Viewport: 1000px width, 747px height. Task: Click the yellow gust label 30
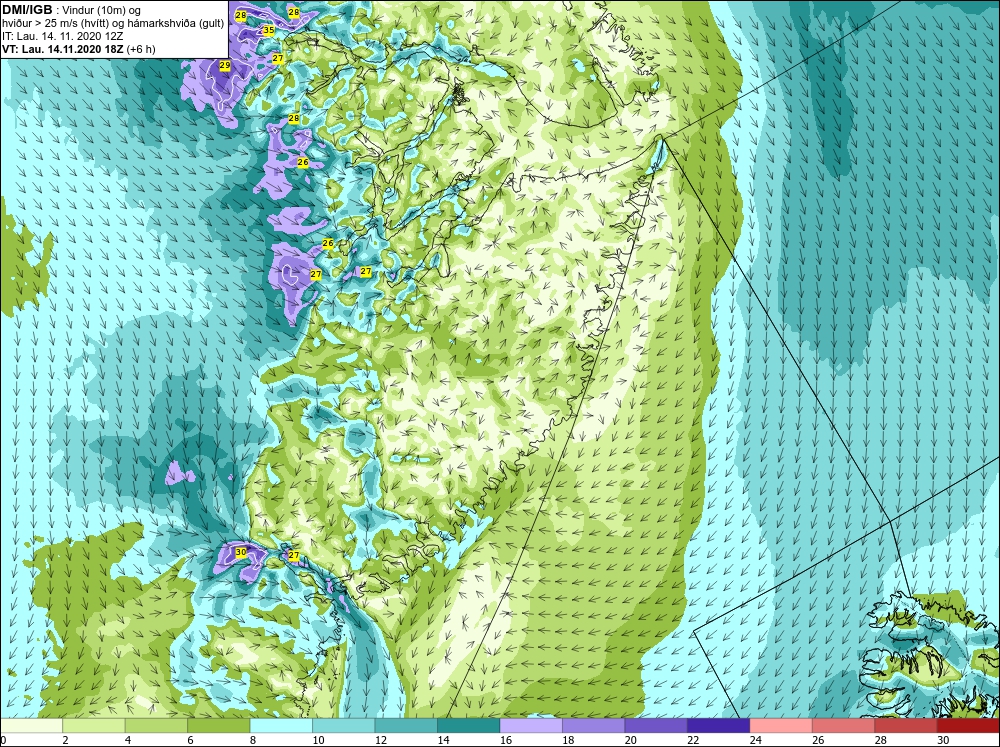240,552
